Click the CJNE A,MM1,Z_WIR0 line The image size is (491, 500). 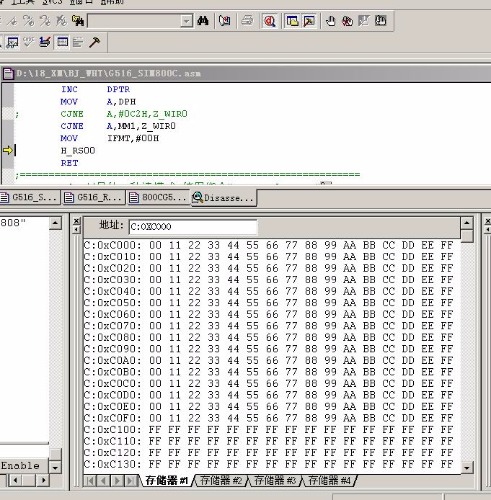(x=118, y=126)
